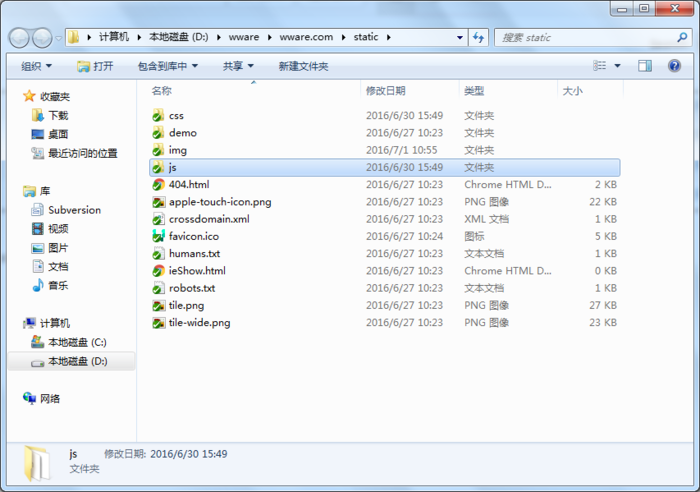Click the robots.txt file icon
The height and width of the screenshot is (492, 700).
pos(158,288)
